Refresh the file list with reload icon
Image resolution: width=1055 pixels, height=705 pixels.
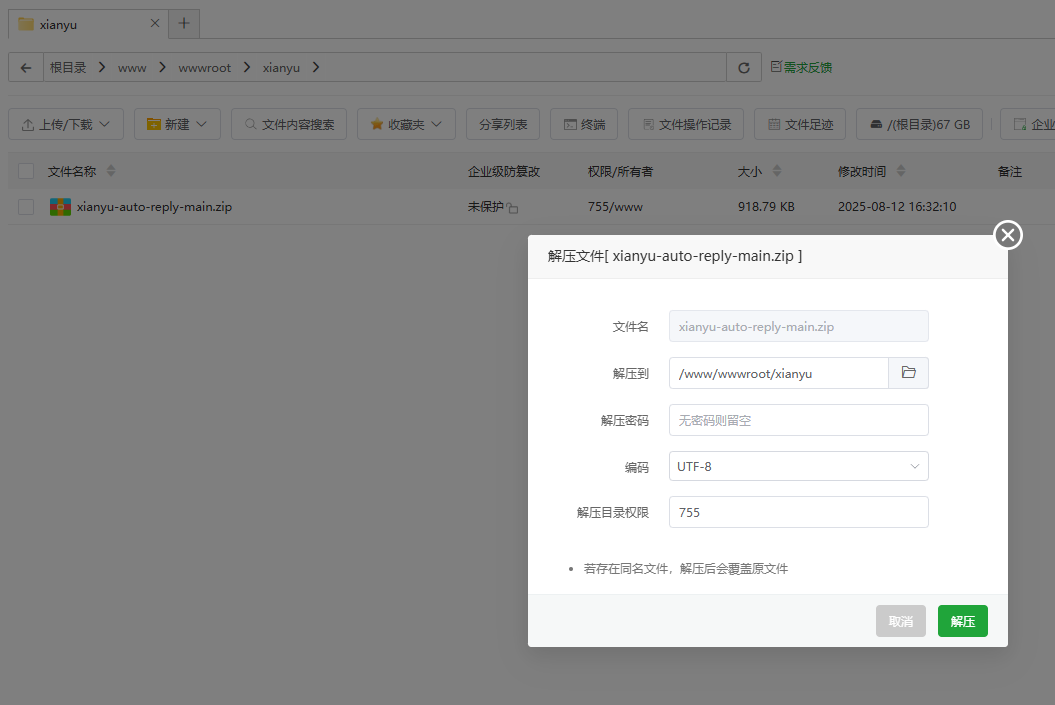click(743, 67)
